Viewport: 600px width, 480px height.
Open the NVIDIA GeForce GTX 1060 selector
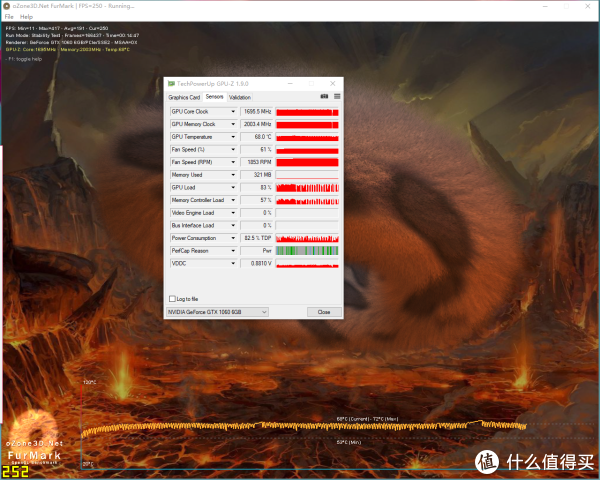coord(217,312)
